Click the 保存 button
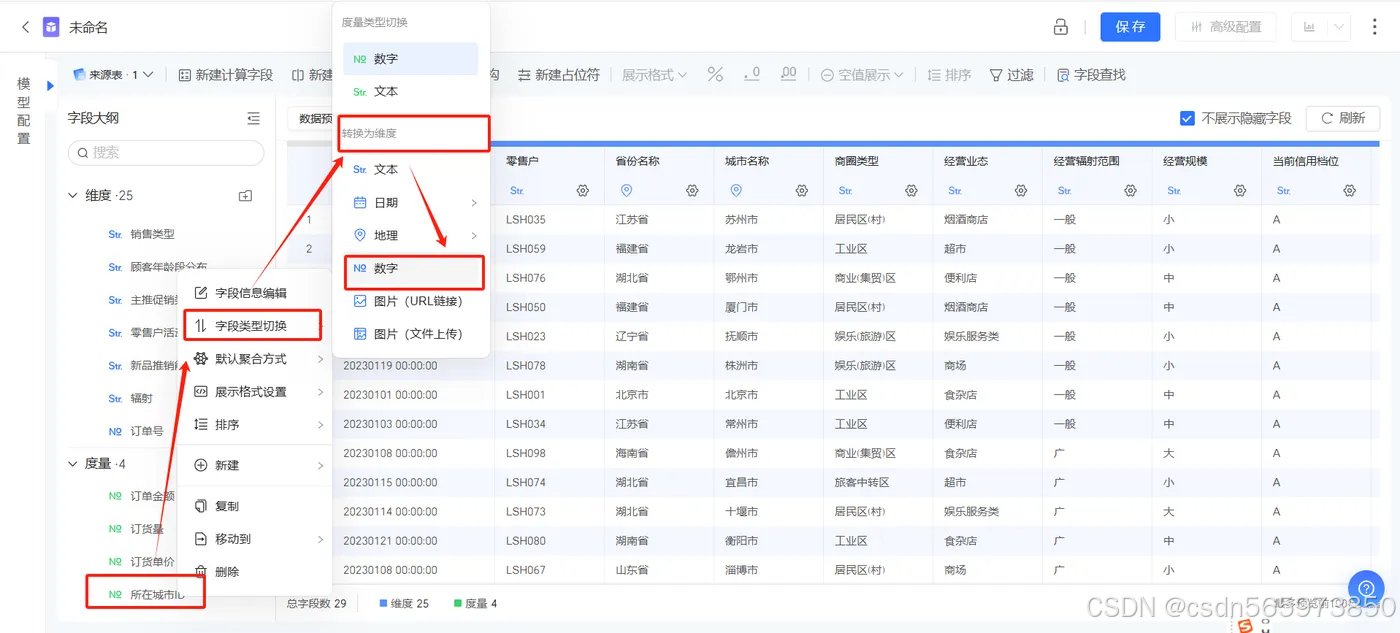Image resolution: width=1400 pixels, height=633 pixels. click(1130, 26)
